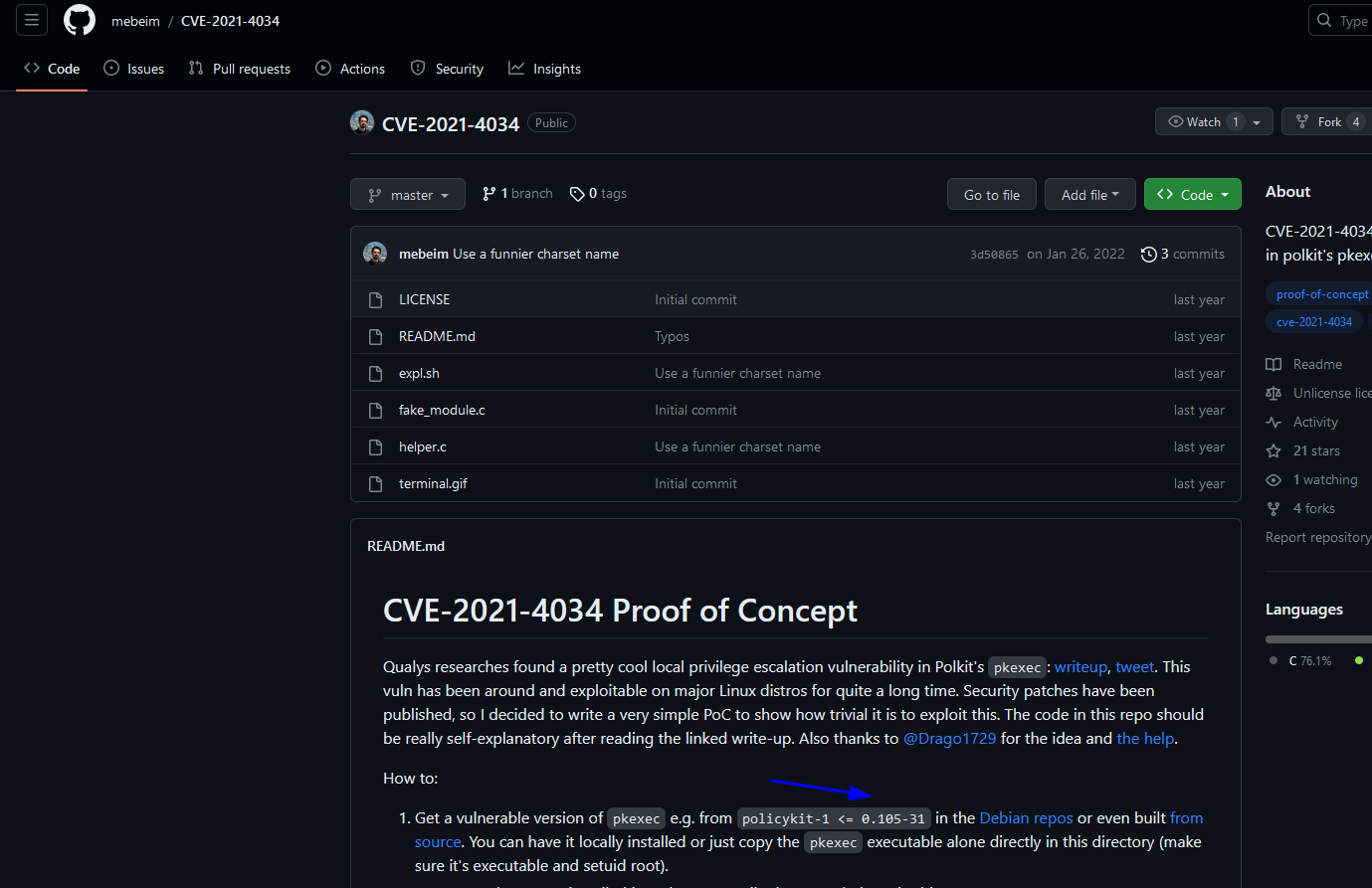Click the scale icon beside Unlicense license
Image resolution: width=1372 pixels, height=888 pixels.
[x=1274, y=393]
